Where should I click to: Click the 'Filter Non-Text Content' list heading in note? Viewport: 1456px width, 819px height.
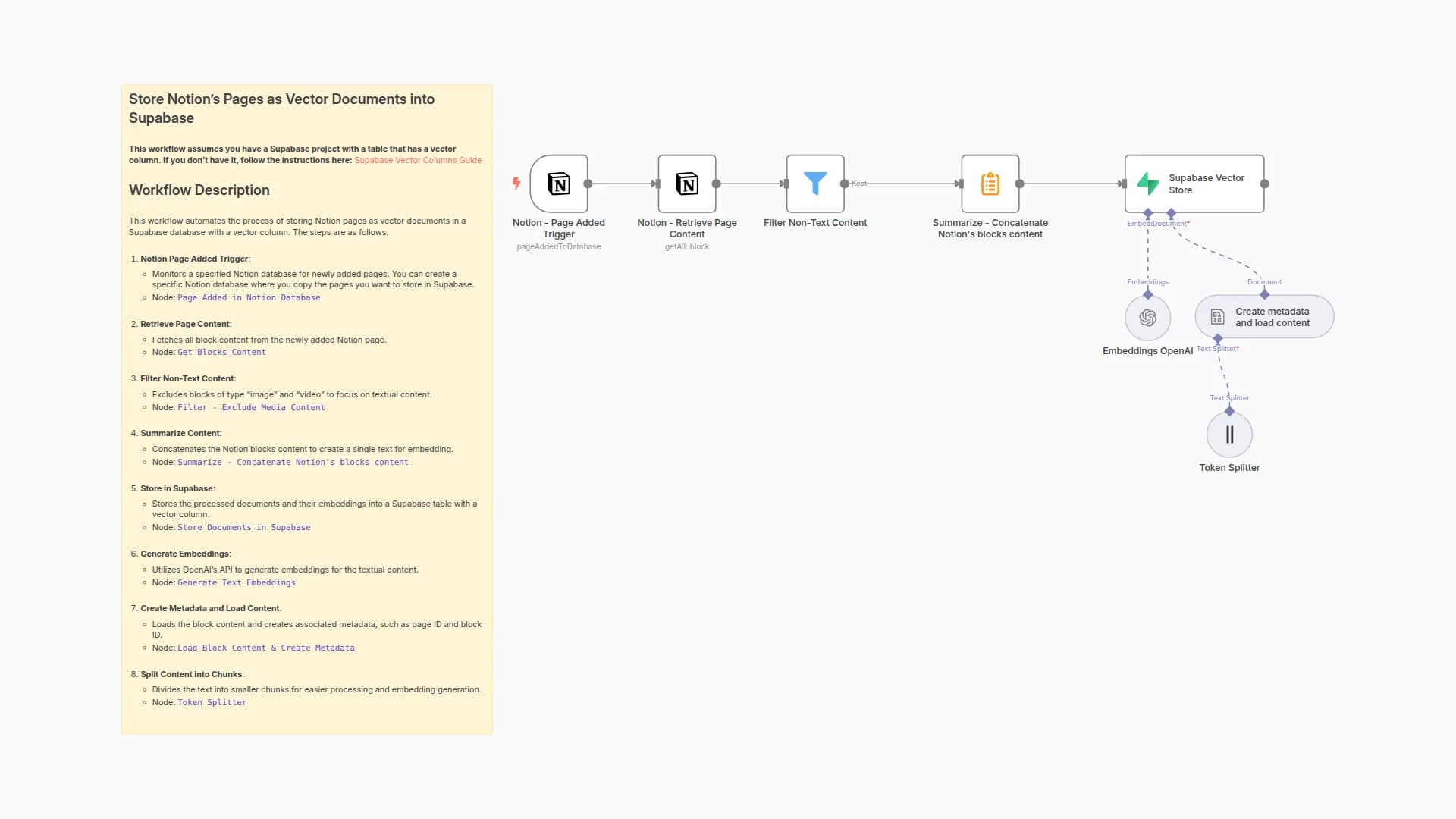(x=187, y=379)
